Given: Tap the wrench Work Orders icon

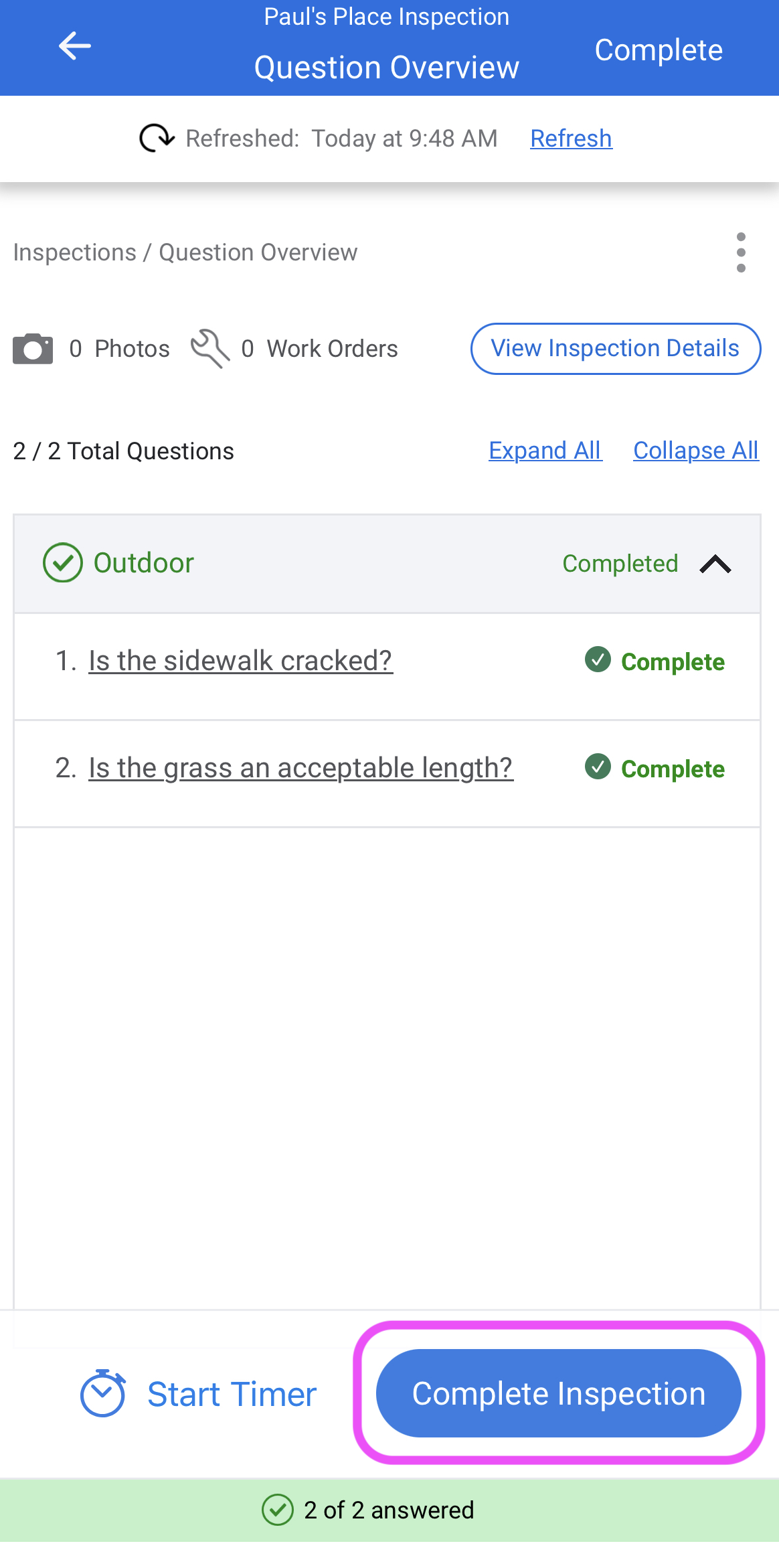Looking at the screenshot, I should (210, 348).
